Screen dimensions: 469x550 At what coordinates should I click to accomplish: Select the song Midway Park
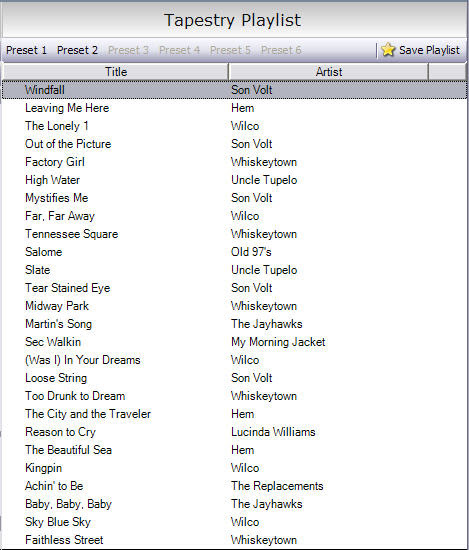pyautogui.click(x=57, y=306)
